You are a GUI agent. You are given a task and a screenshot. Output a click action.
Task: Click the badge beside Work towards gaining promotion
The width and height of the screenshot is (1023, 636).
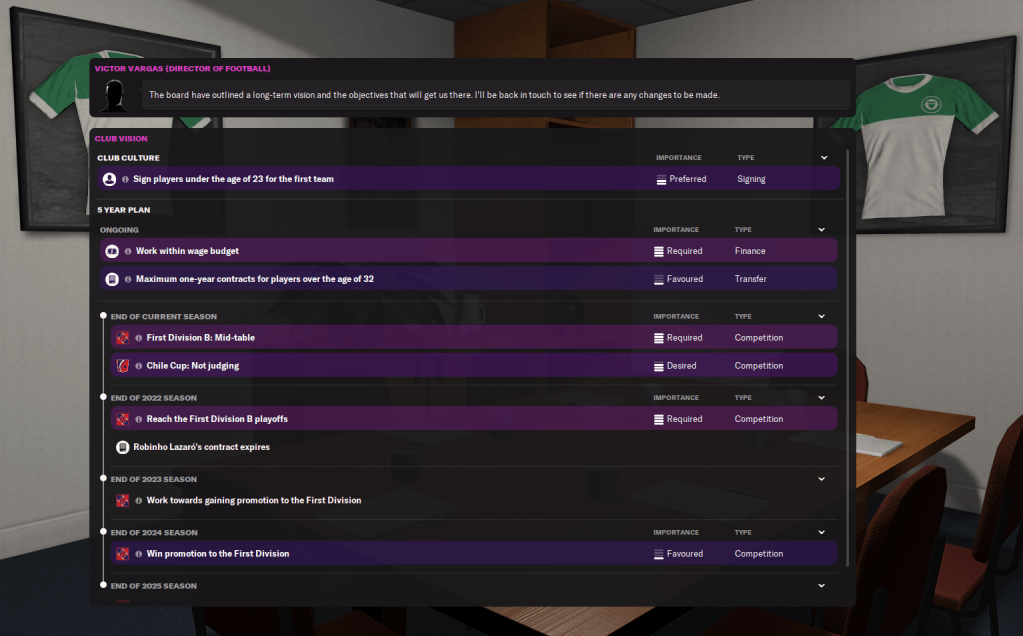(x=123, y=500)
